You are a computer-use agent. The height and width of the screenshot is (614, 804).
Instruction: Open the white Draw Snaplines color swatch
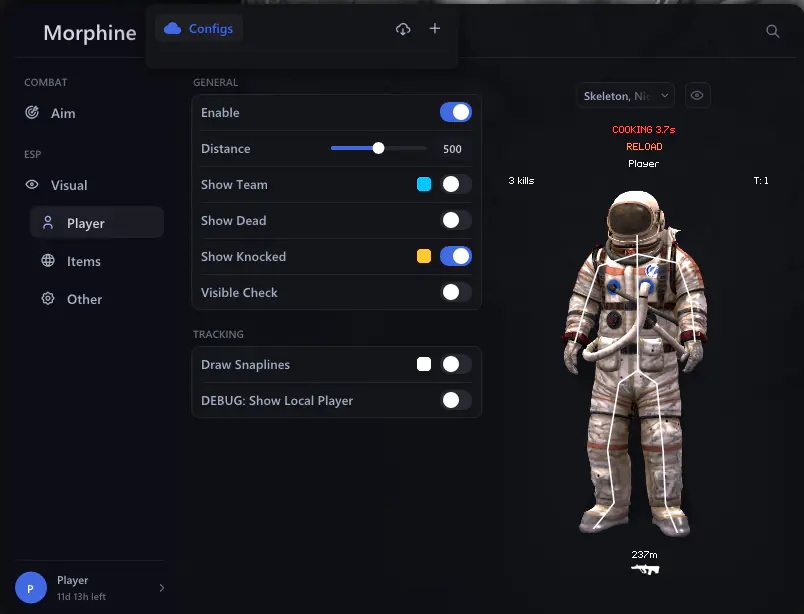pos(424,364)
